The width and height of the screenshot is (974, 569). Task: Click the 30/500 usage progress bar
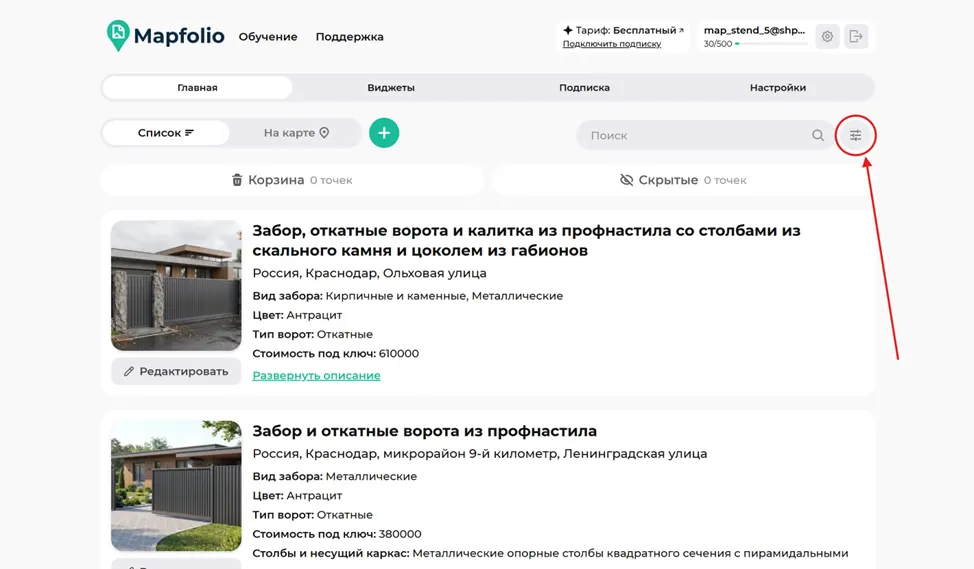771,44
